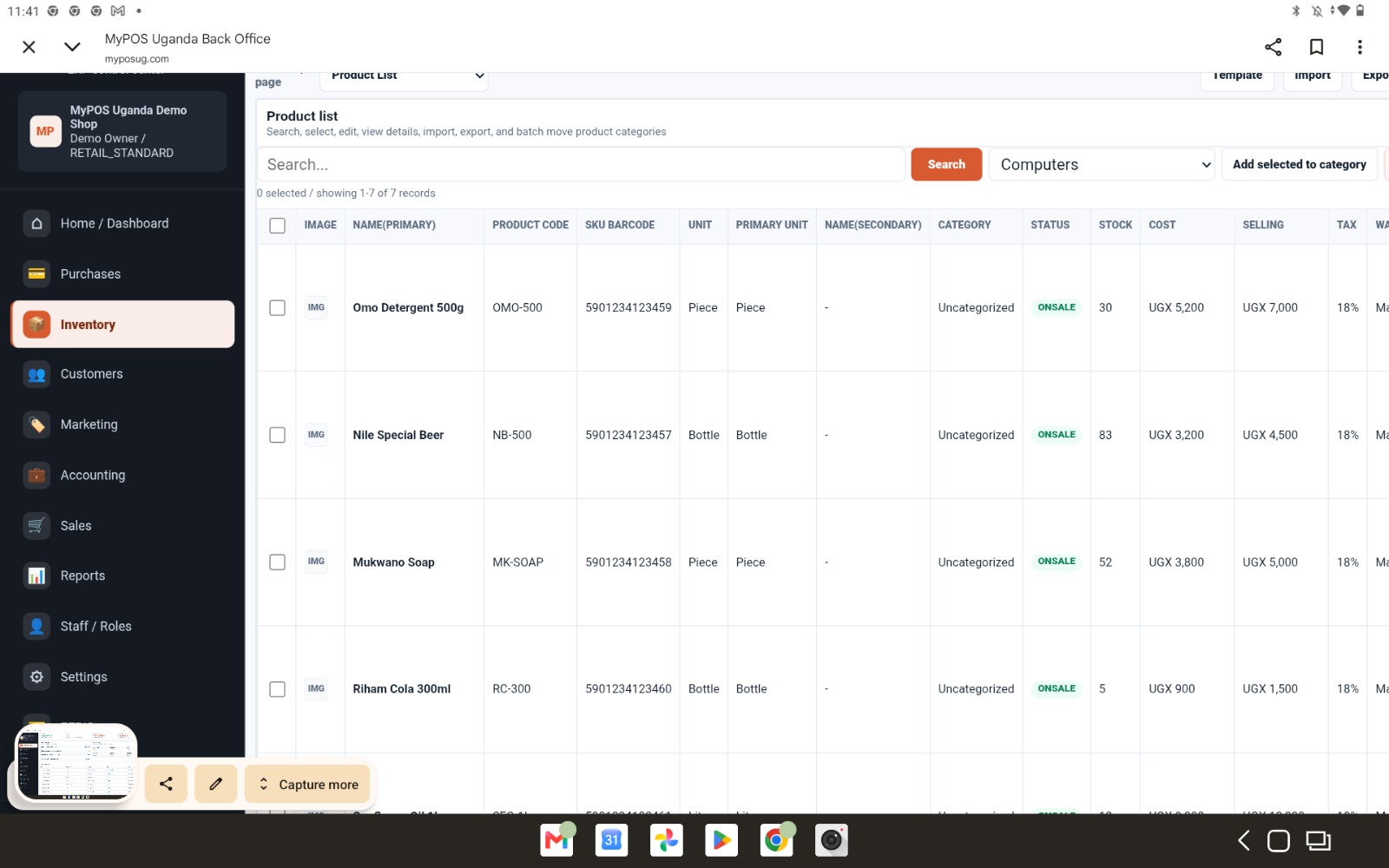The image size is (1389, 868).
Task: Click IMG placeholder for Nile Special Beer
Action: coord(316,435)
